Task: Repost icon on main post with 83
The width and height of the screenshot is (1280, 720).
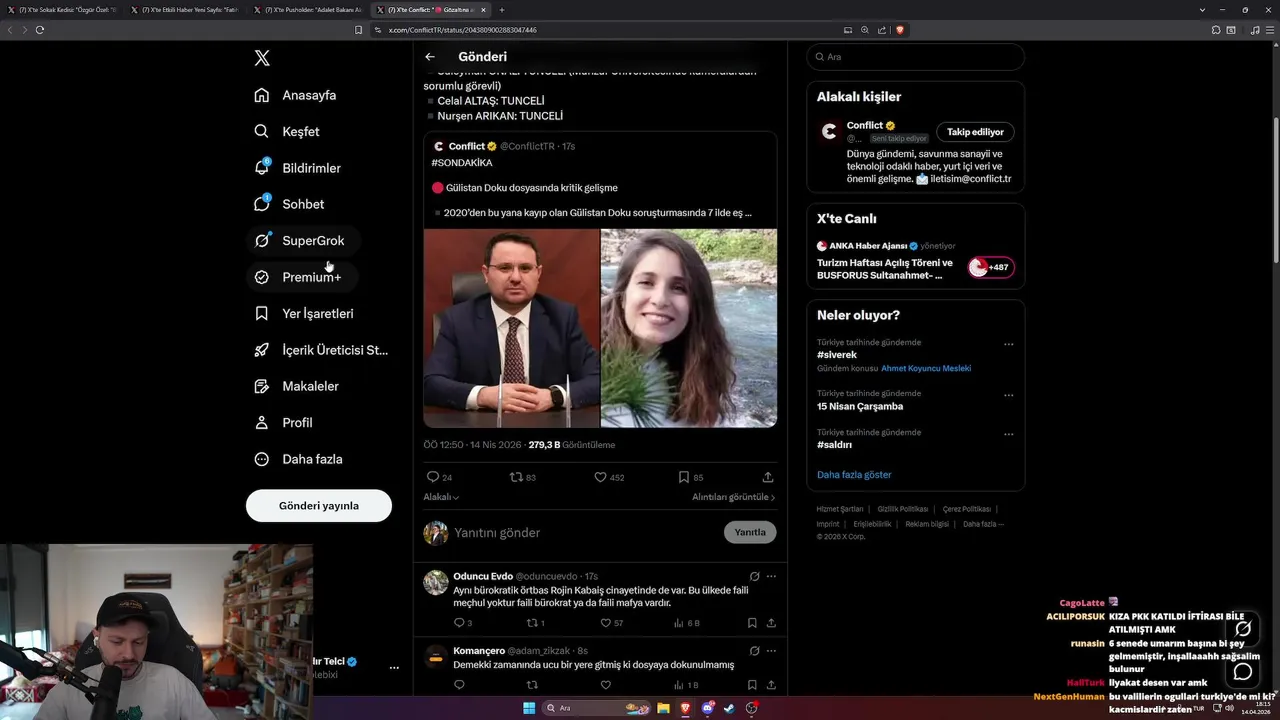Action: click(x=517, y=477)
